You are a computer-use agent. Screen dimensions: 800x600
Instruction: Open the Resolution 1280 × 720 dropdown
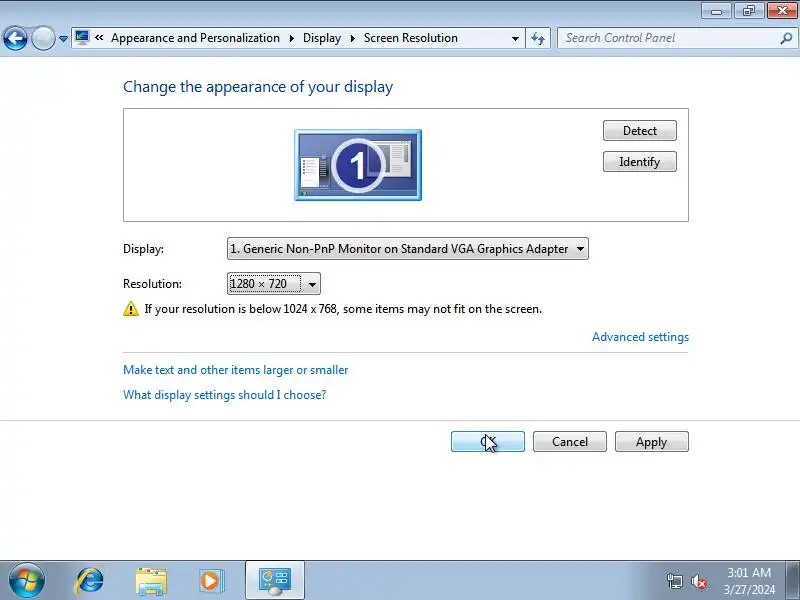(x=274, y=284)
